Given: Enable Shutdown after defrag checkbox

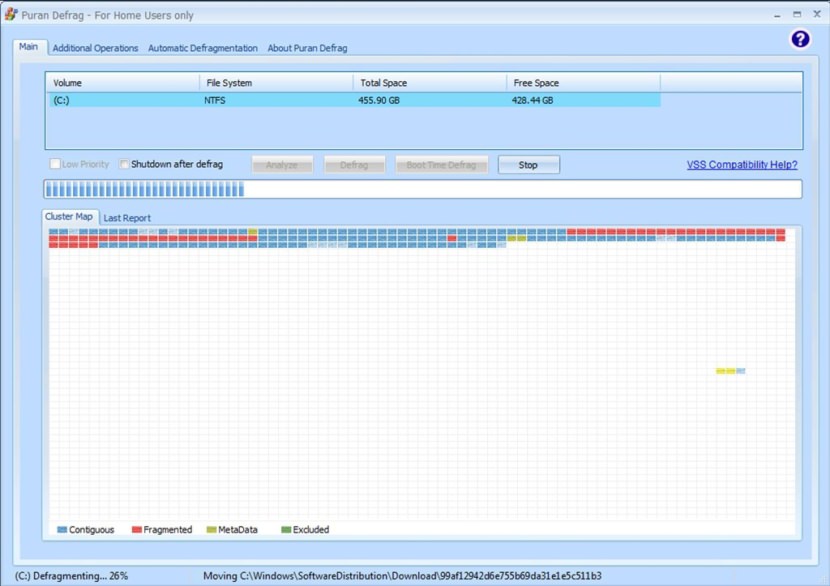Looking at the screenshot, I should click(x=125, y=165).
